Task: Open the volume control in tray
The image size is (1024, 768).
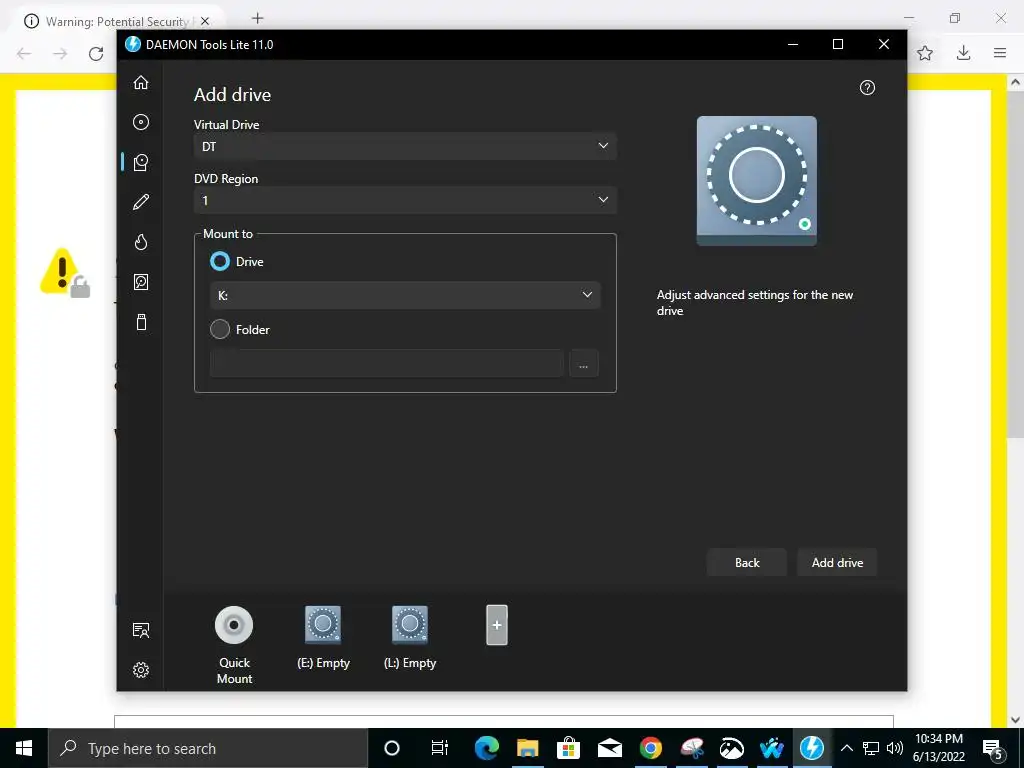Action: click(895, 748)
